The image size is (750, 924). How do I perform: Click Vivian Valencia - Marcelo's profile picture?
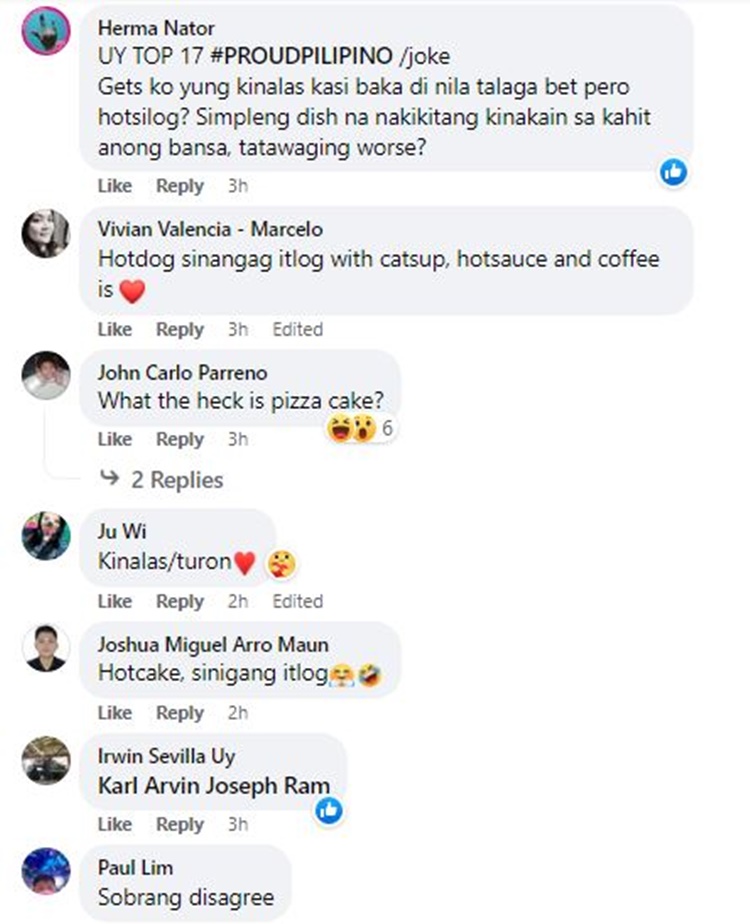click(46, 234)
